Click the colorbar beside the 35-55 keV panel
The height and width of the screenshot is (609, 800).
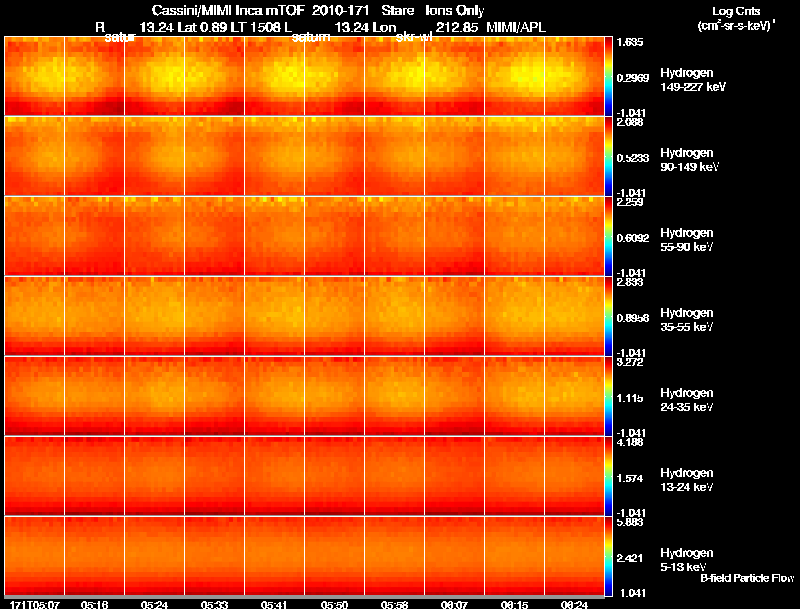point(608,316)
